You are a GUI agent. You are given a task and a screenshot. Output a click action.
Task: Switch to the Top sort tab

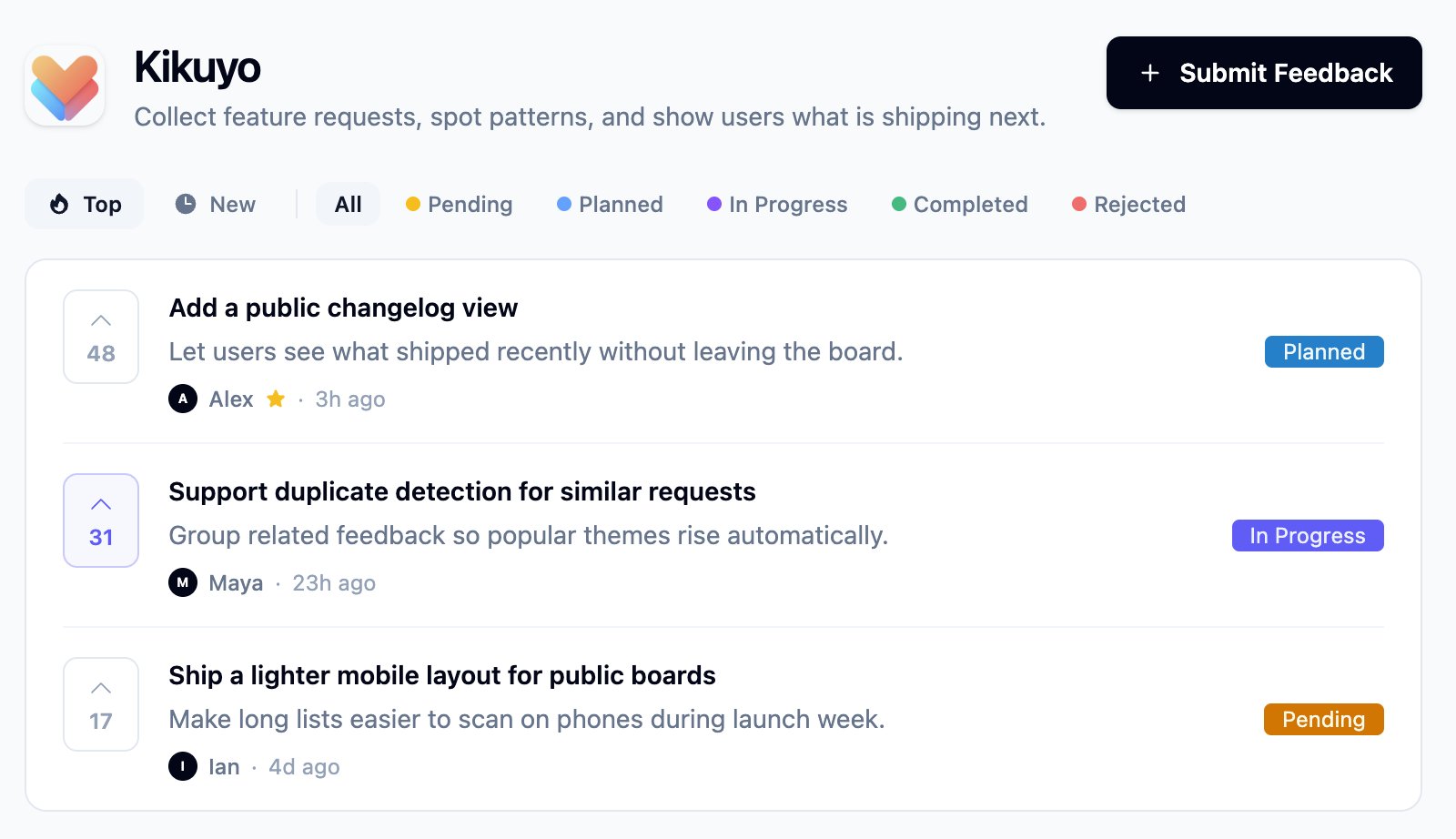[x=84, y=204]
